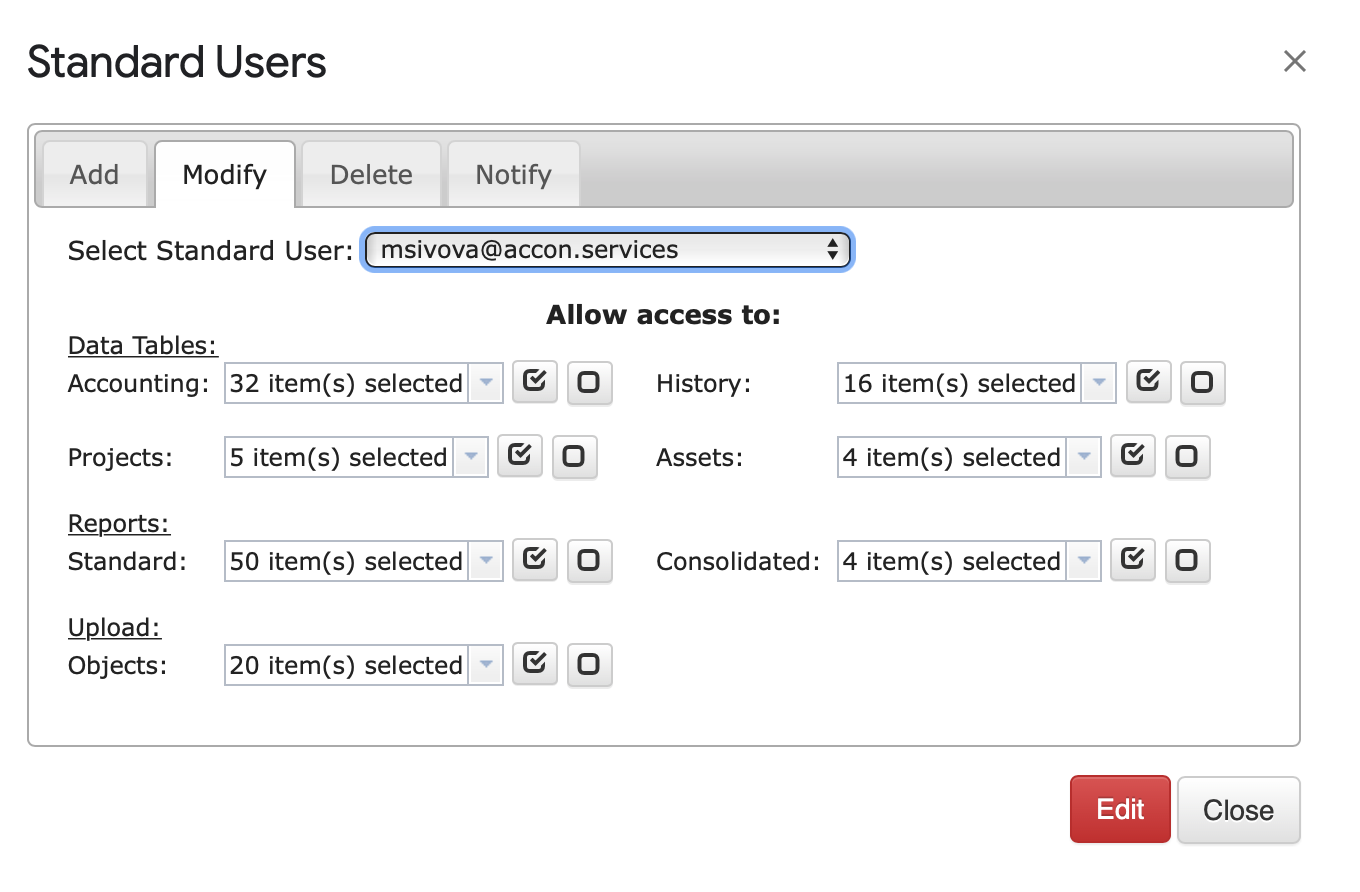Open the Delete tab
Image resolution: width=1360 pixels, height=892 pixels.
point(371,174)
